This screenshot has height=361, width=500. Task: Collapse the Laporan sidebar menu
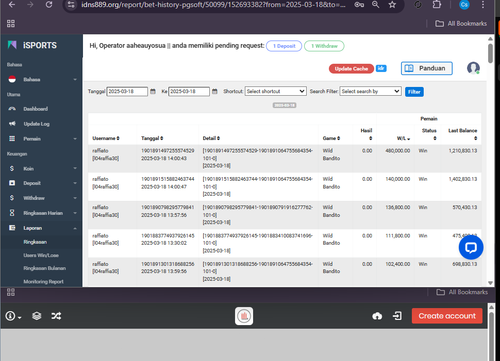pos(42,228)
